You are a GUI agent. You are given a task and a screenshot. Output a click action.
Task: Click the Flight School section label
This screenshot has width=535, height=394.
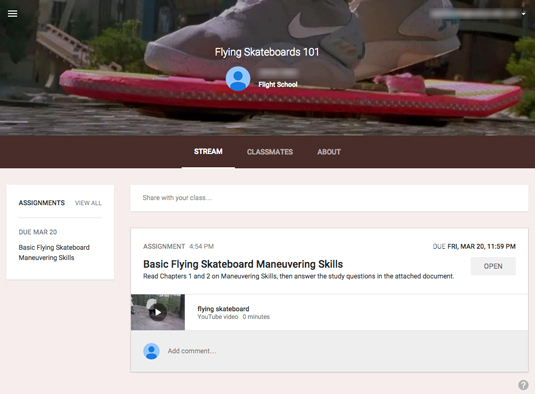pos(278,85)
